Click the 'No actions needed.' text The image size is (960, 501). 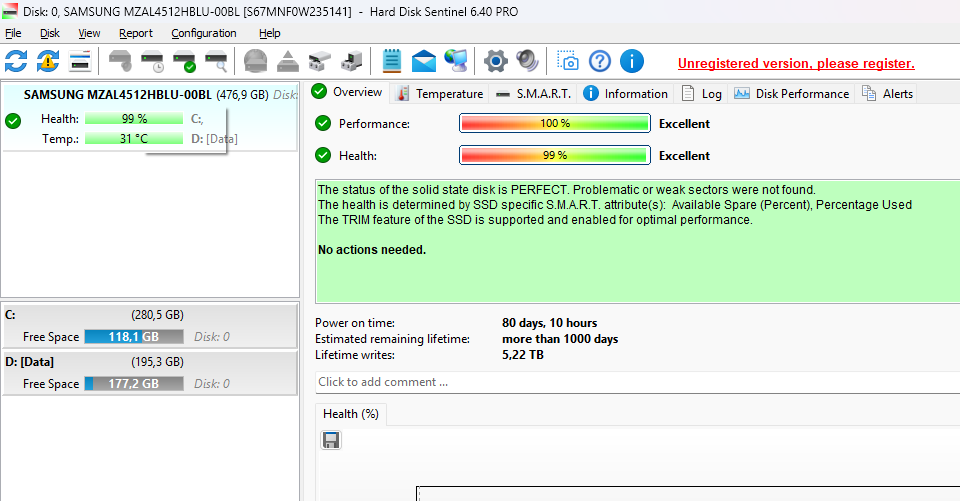pyautogui.click(x=372, y=250)
